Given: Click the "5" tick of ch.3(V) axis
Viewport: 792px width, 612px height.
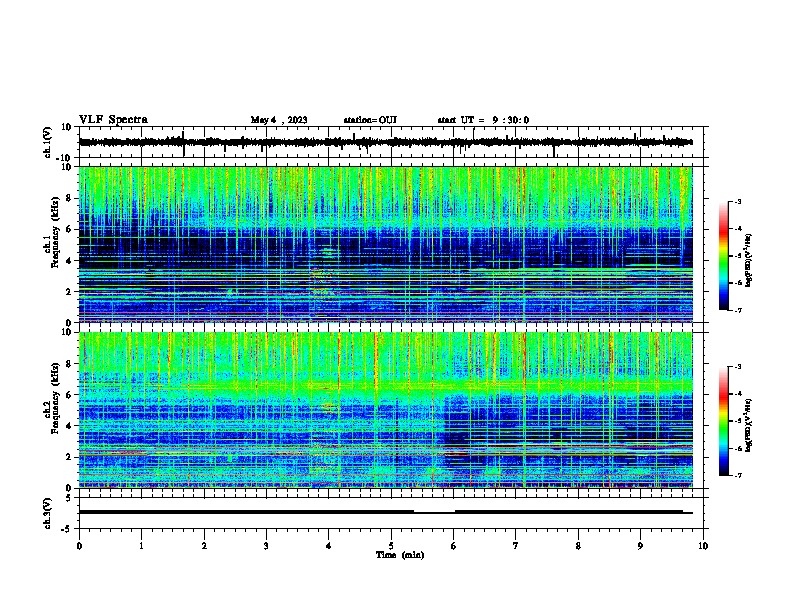Looking at the screenshot, I should 69,497.
